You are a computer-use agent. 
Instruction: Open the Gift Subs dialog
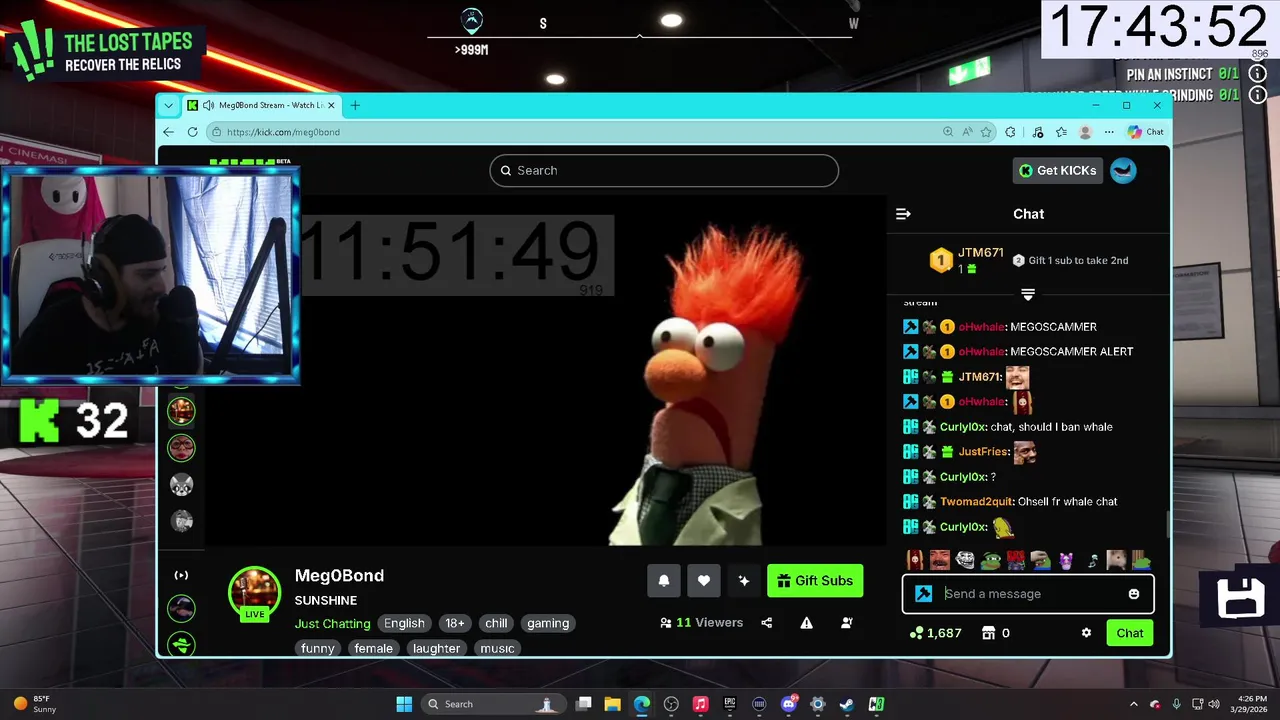point(815,581)
